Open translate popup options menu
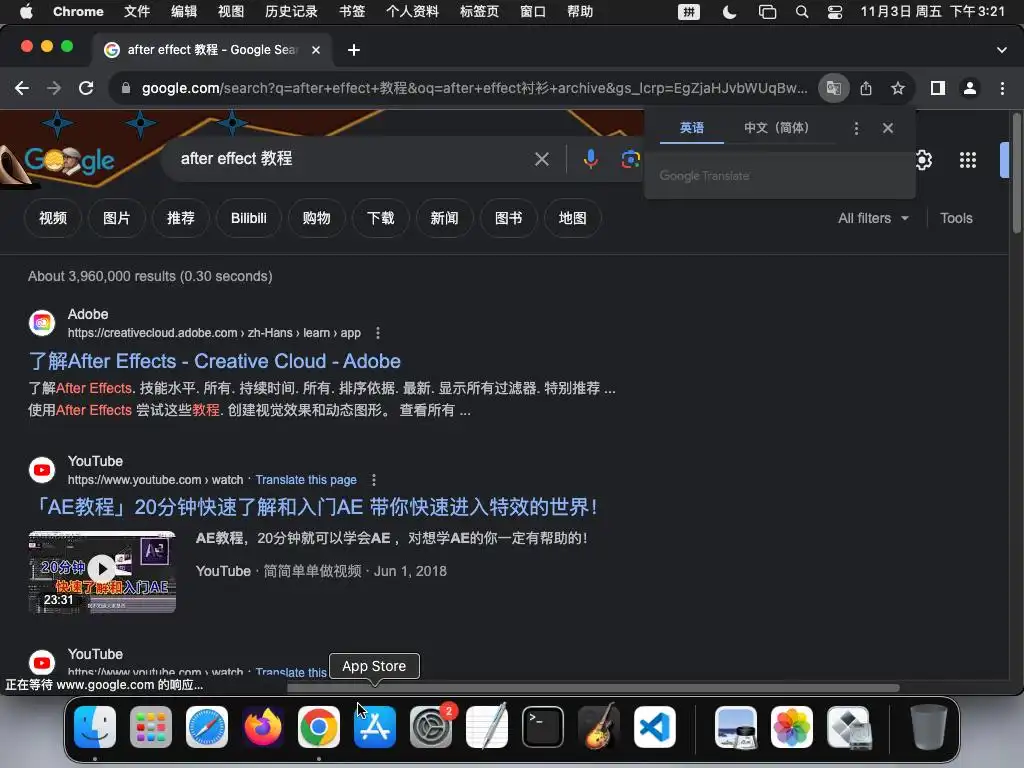1024x768 pixels. [x=856, y=128]
